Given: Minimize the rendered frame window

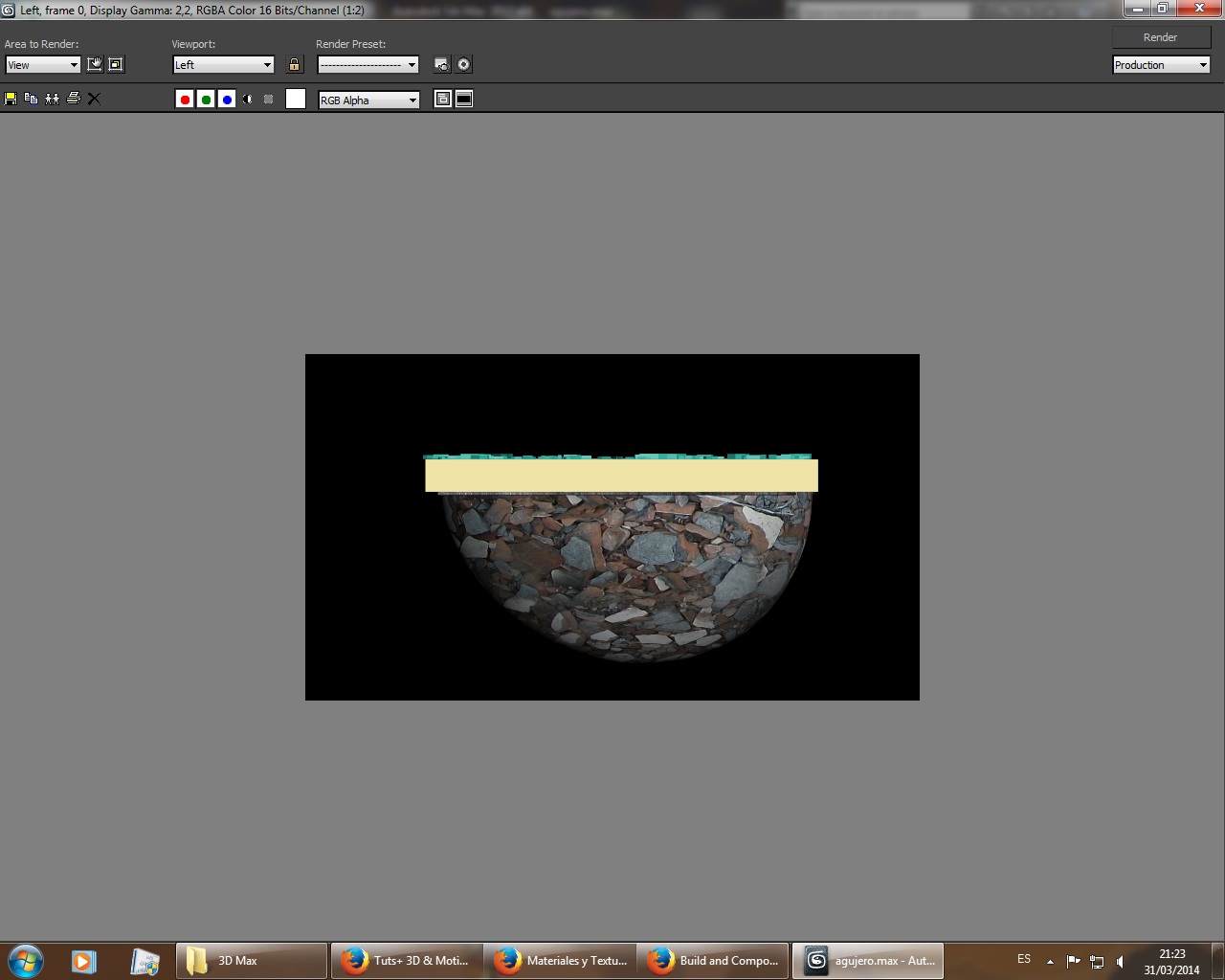Looking at the screenshot, I should click(1137, 9).
